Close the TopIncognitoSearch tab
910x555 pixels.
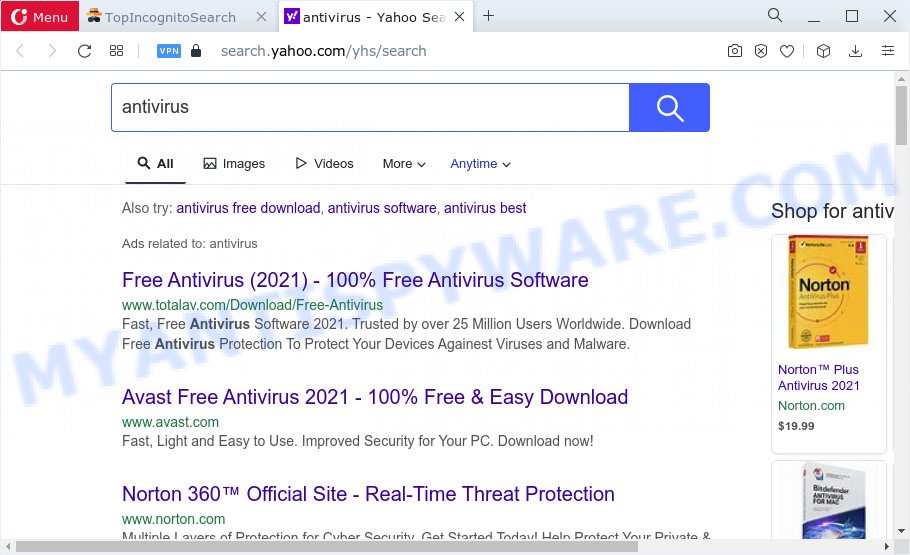[x=261, y=17]
